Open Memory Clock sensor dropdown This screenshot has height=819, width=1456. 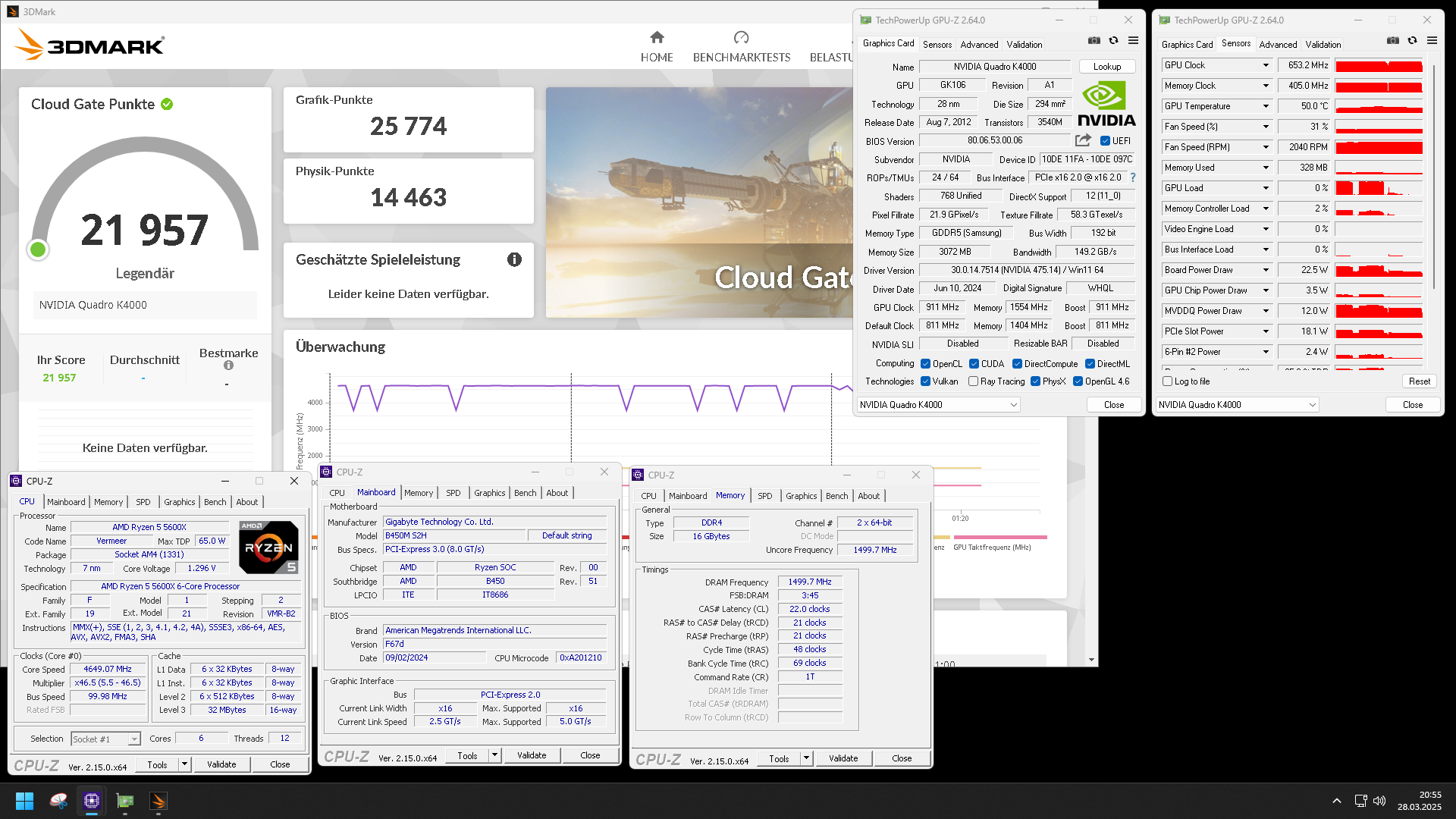coord(1266,86)
